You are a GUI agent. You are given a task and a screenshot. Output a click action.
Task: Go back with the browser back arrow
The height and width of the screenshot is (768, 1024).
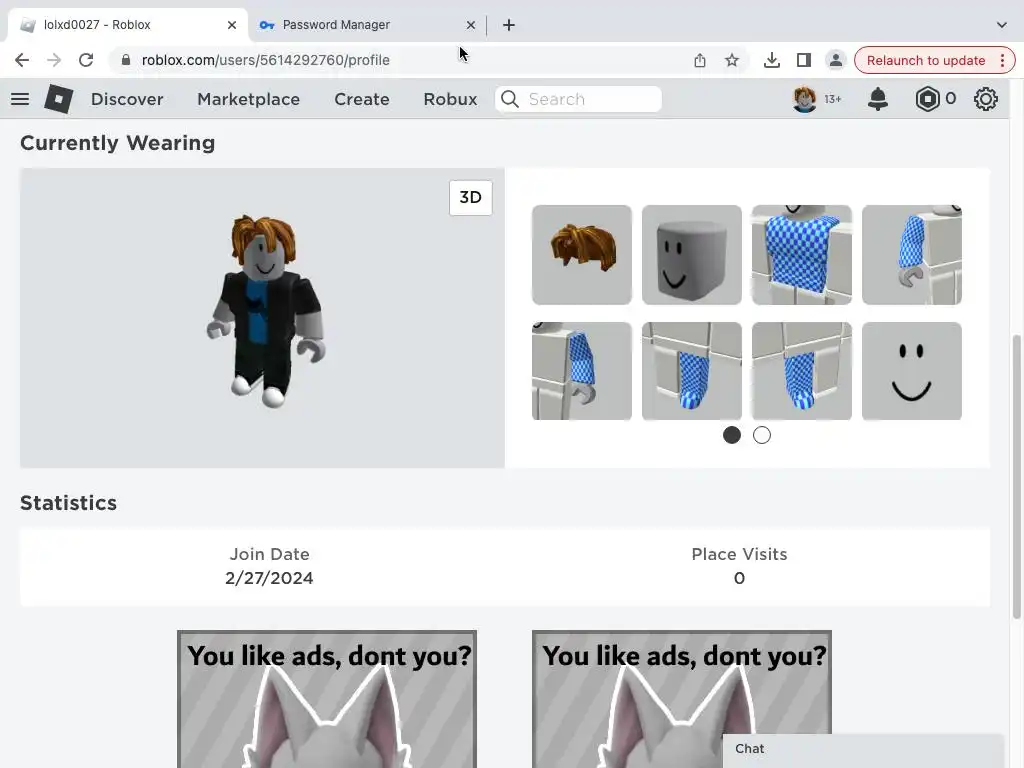coord(22,60)
